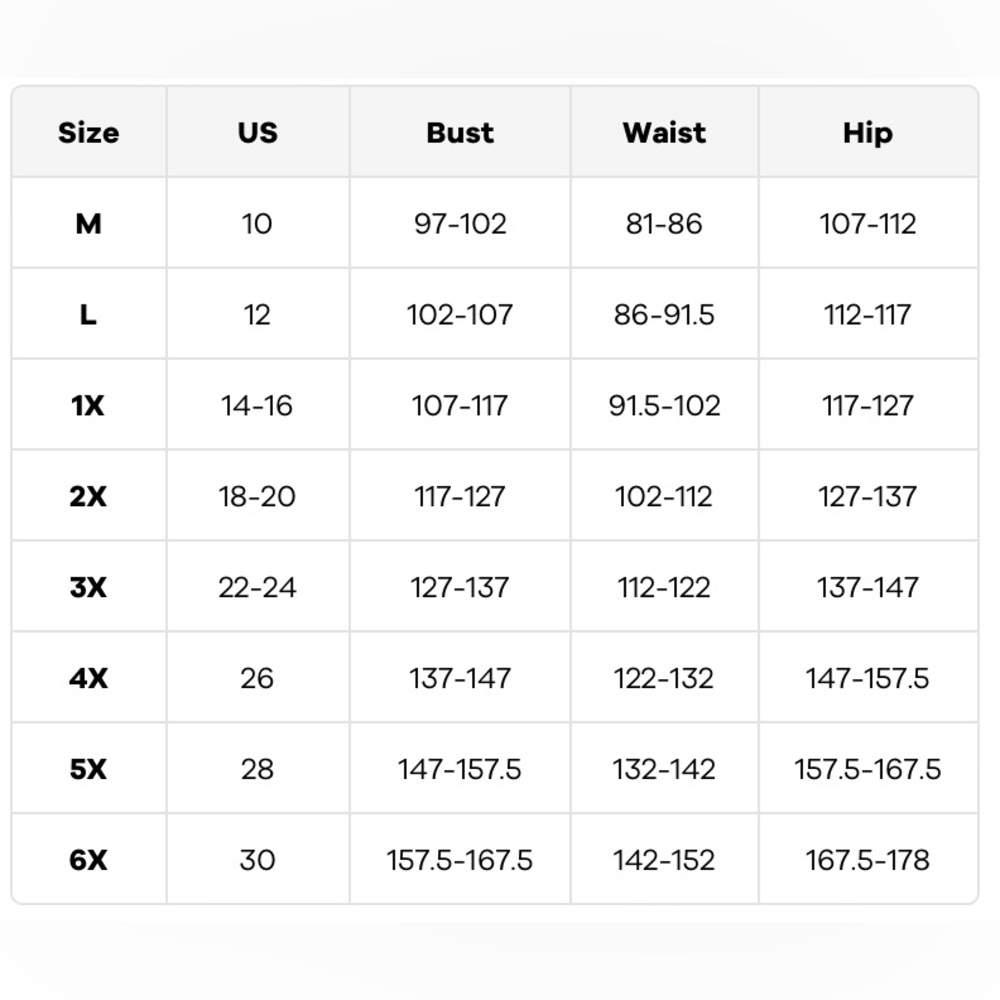Click the US size 14-16 cell

point(257,405)
